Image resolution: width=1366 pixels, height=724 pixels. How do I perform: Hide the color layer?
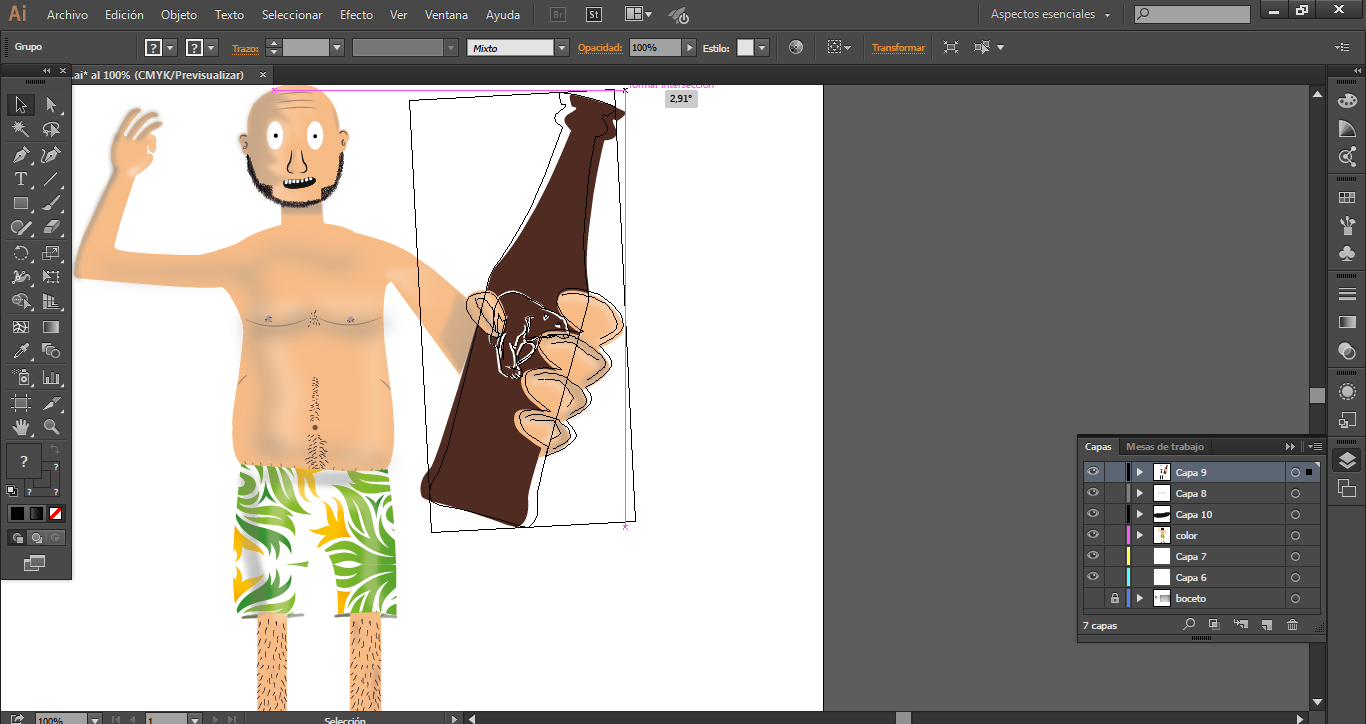[1093, 535]
